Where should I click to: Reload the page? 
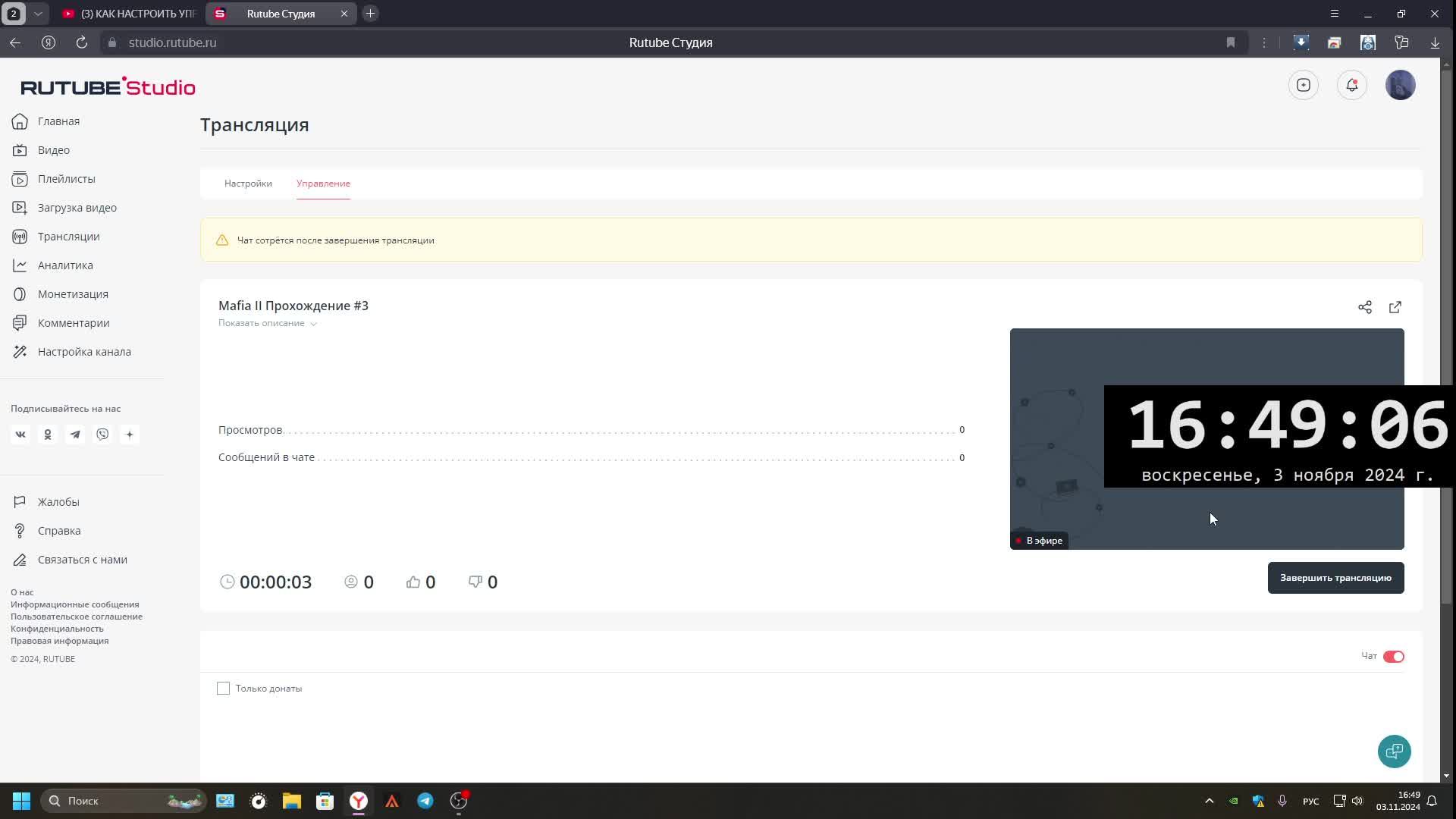click(x=82, y=42)
